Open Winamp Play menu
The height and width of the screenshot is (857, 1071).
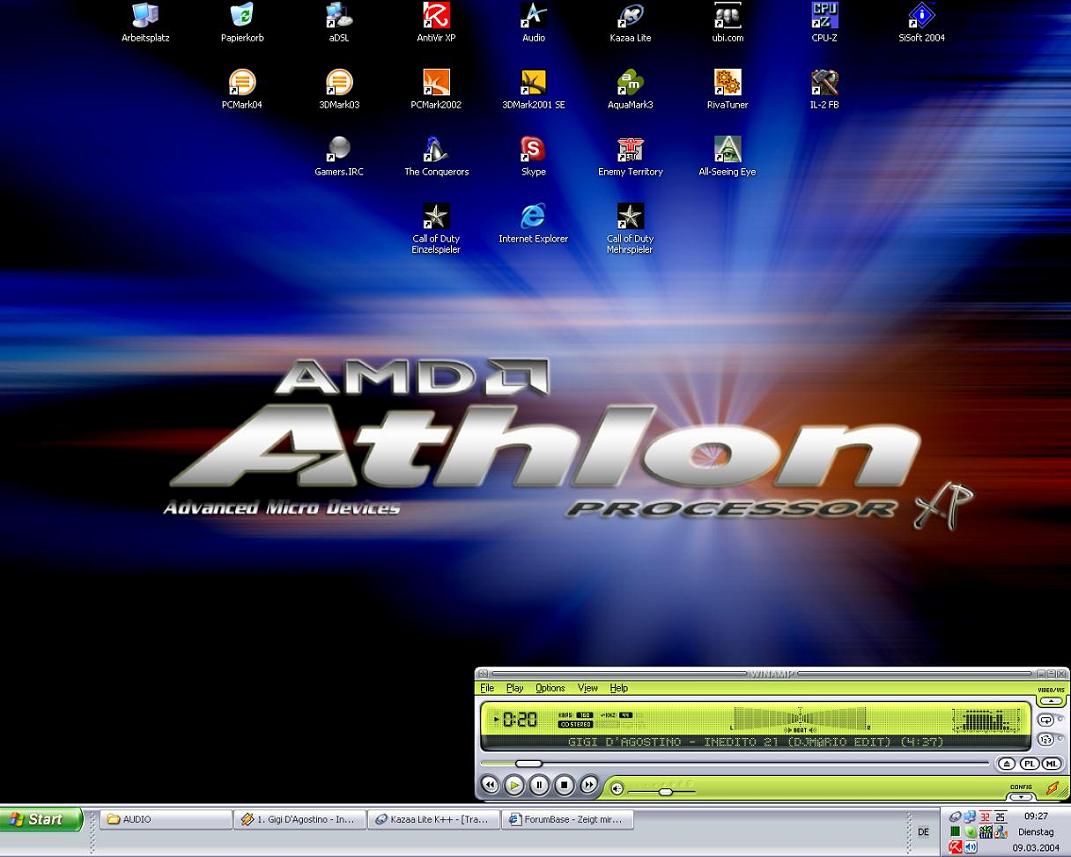click(515, 688)
